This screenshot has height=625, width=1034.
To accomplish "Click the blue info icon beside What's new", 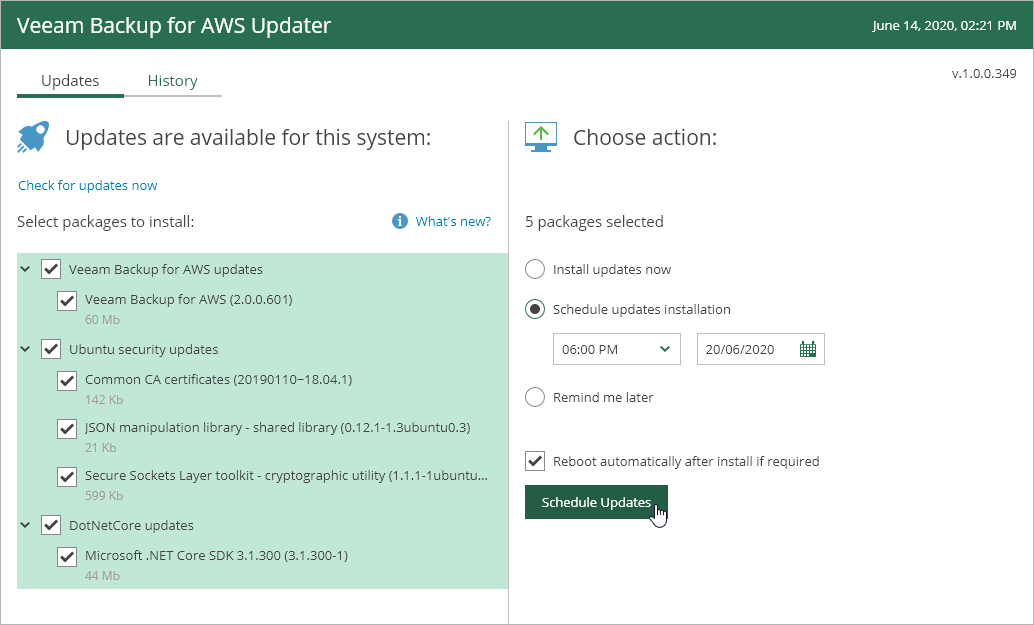I will click(x=400, y=221).
